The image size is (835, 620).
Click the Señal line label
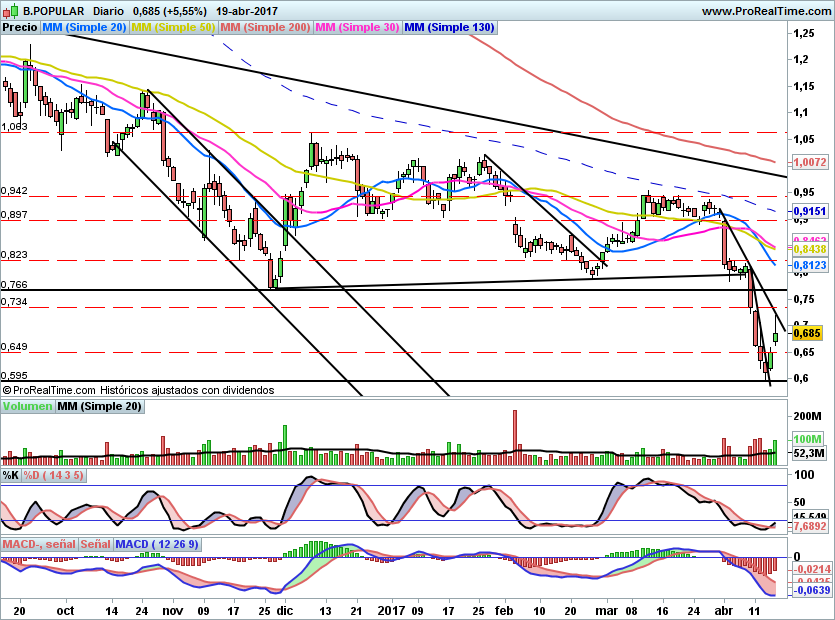pos(96,544)
